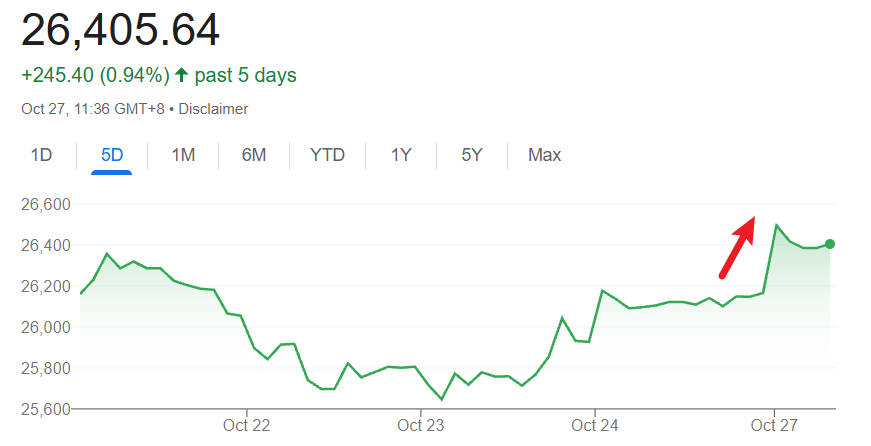Screen dimensions: 871x446
Task: Select the Max range tab
Action: pyautogui.click(x=545, y=155)
